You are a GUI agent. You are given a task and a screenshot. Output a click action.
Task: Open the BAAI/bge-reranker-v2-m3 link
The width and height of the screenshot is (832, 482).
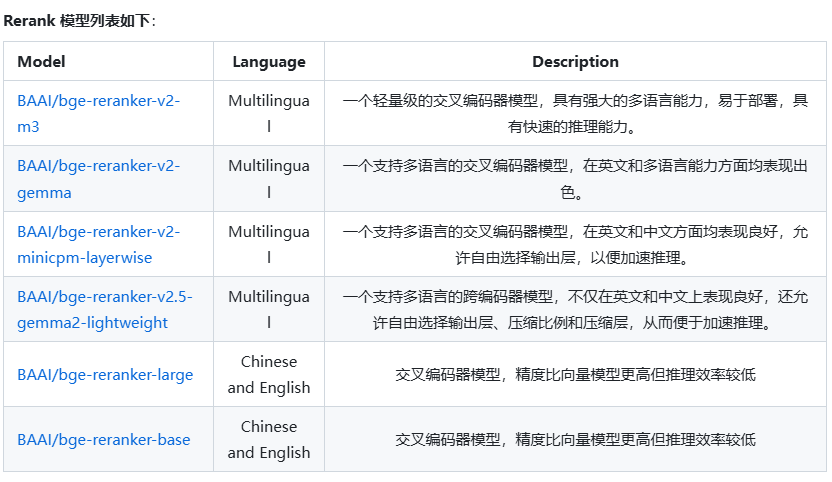tap(99, 113)
